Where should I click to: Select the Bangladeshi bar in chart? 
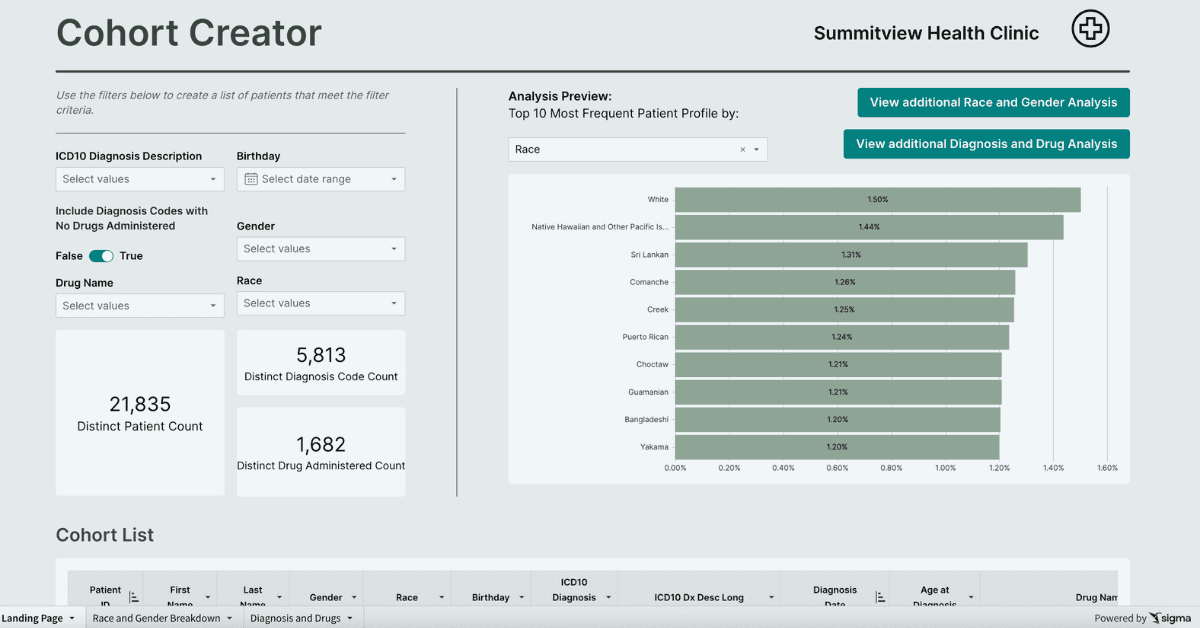click(837, 419)
